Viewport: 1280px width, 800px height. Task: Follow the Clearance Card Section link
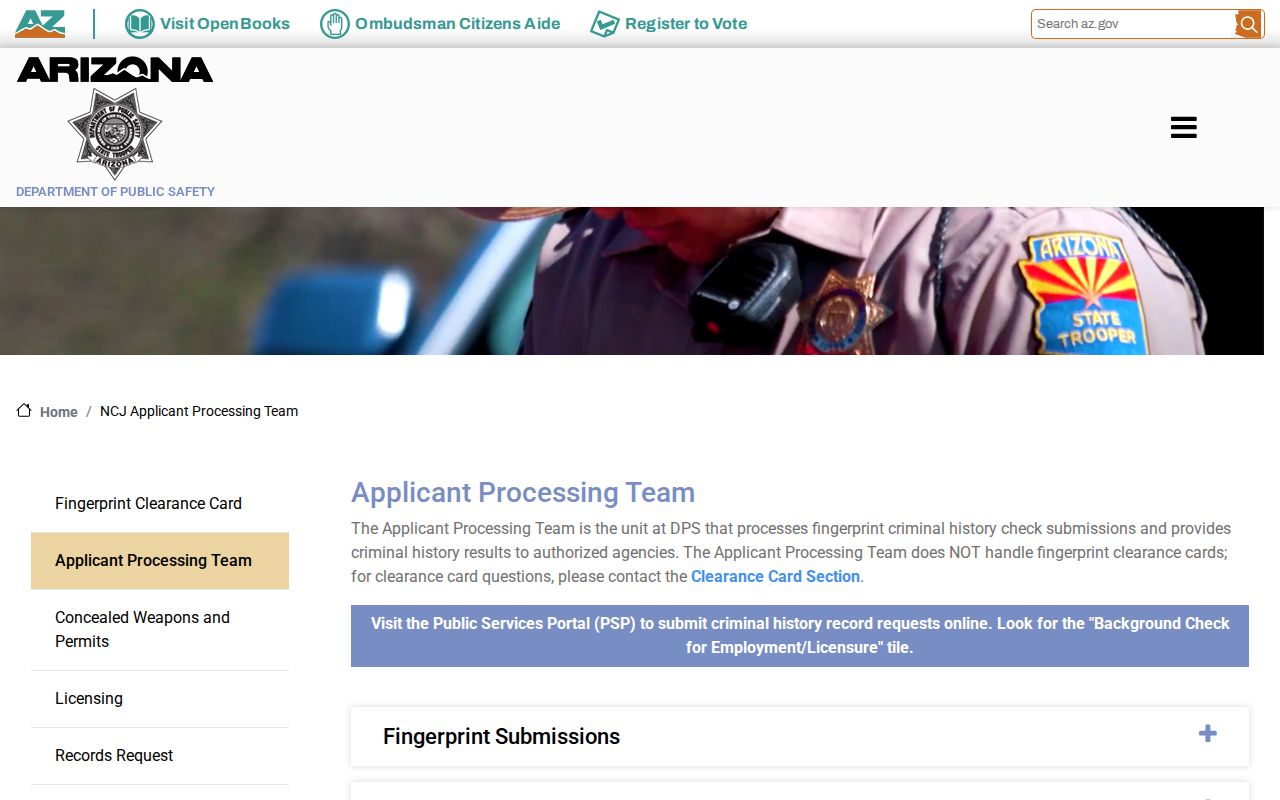coord(775,576)
